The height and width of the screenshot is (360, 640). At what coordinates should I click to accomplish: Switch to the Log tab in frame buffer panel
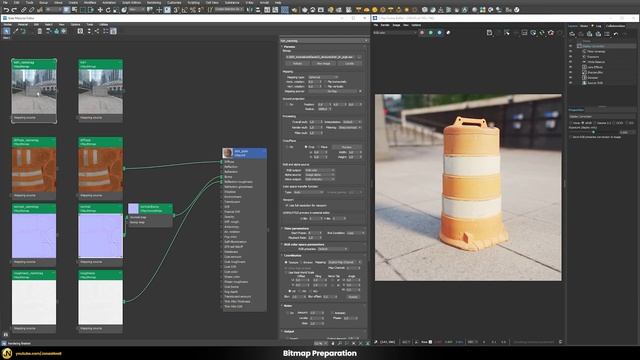point(598,26)
